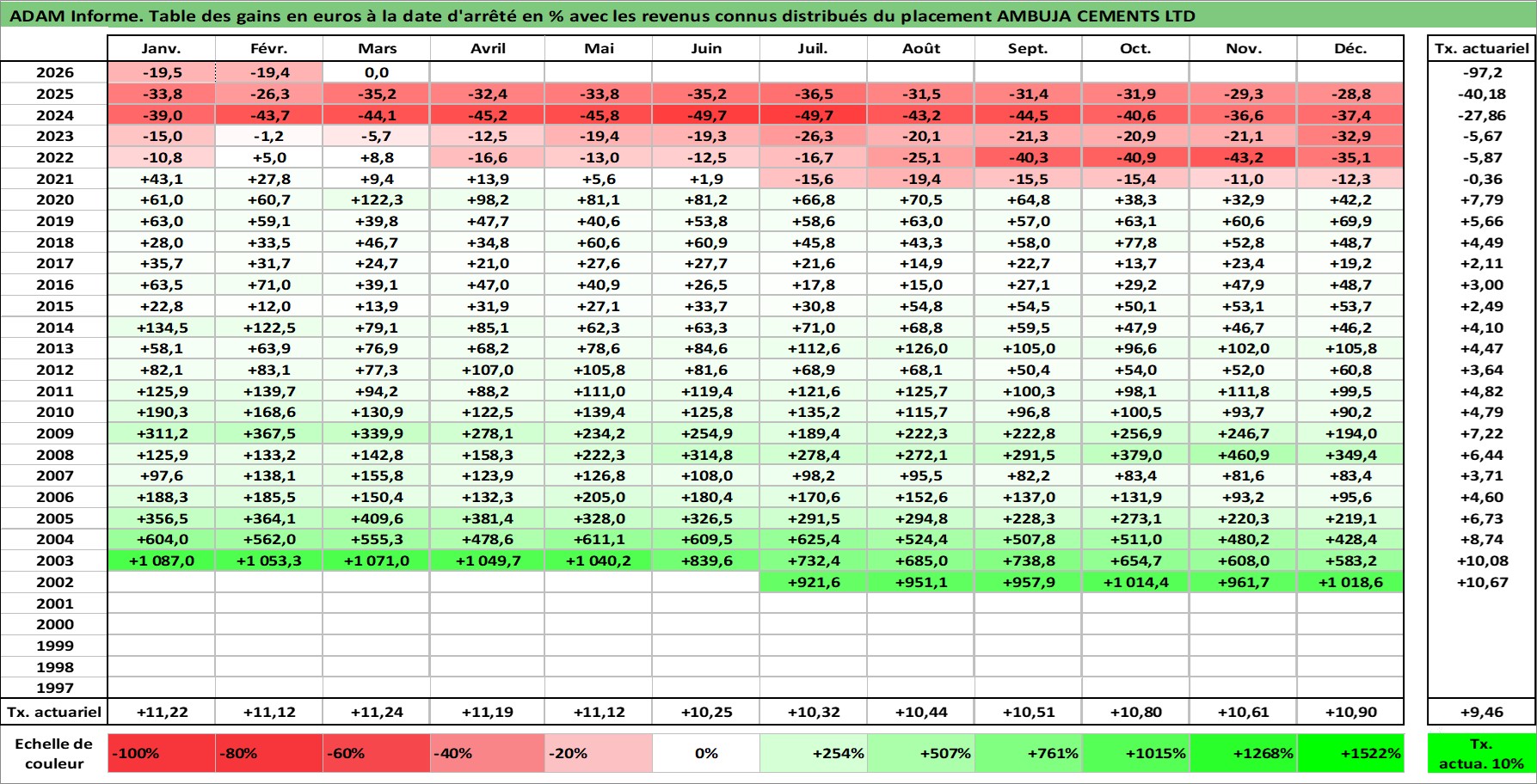The height and width of the screenshot is (784, 1537).
Task: Click the Juil. column header
Action: [814, 48]
